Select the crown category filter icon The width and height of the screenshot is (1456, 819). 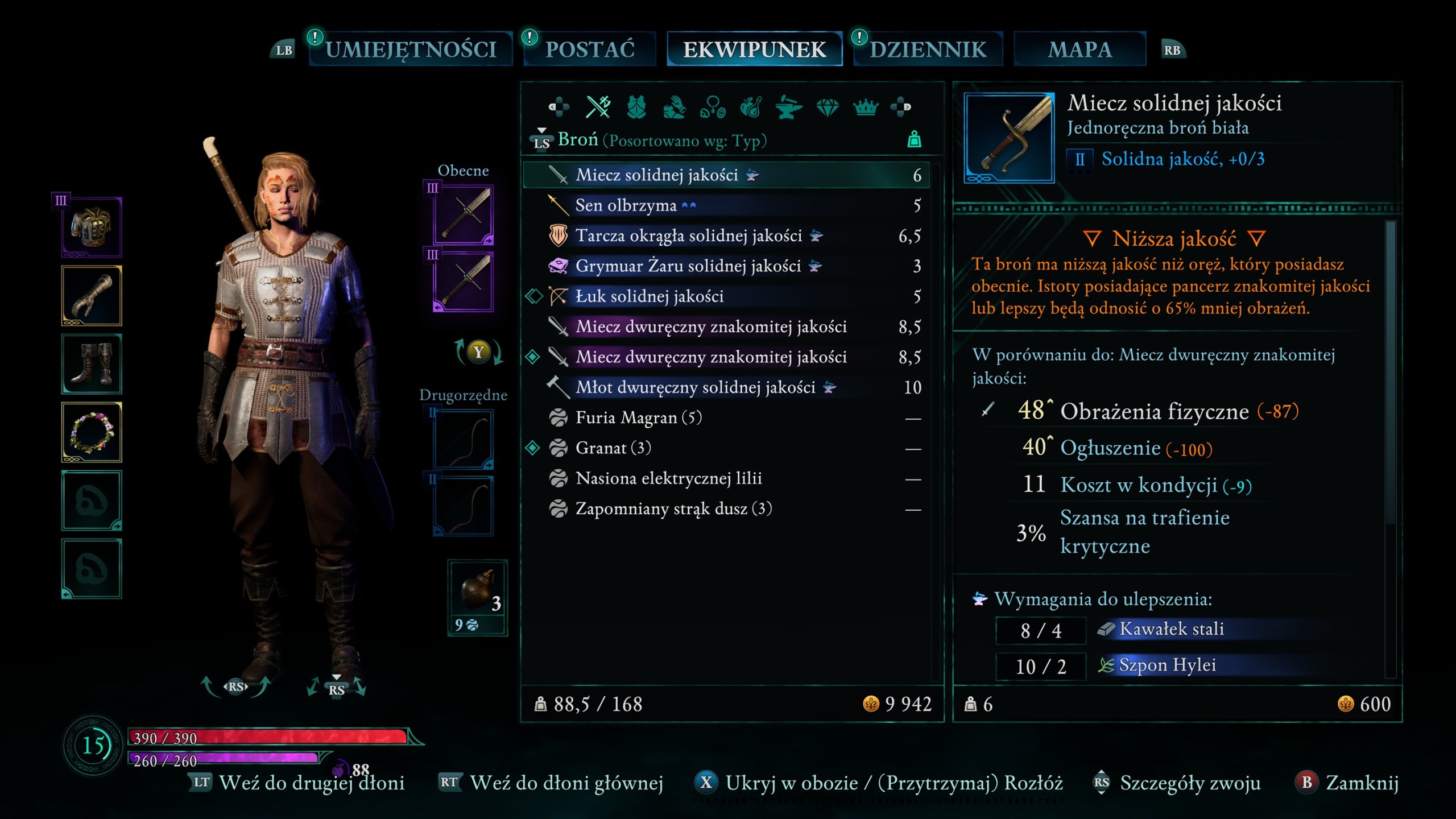pyautogui.click(x=866, y=107)
